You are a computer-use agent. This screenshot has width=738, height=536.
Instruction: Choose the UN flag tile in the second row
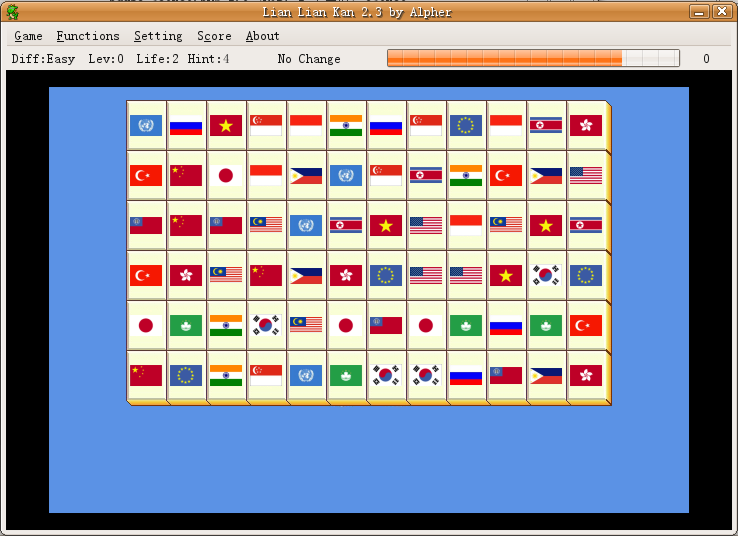[x=346, y=176]
